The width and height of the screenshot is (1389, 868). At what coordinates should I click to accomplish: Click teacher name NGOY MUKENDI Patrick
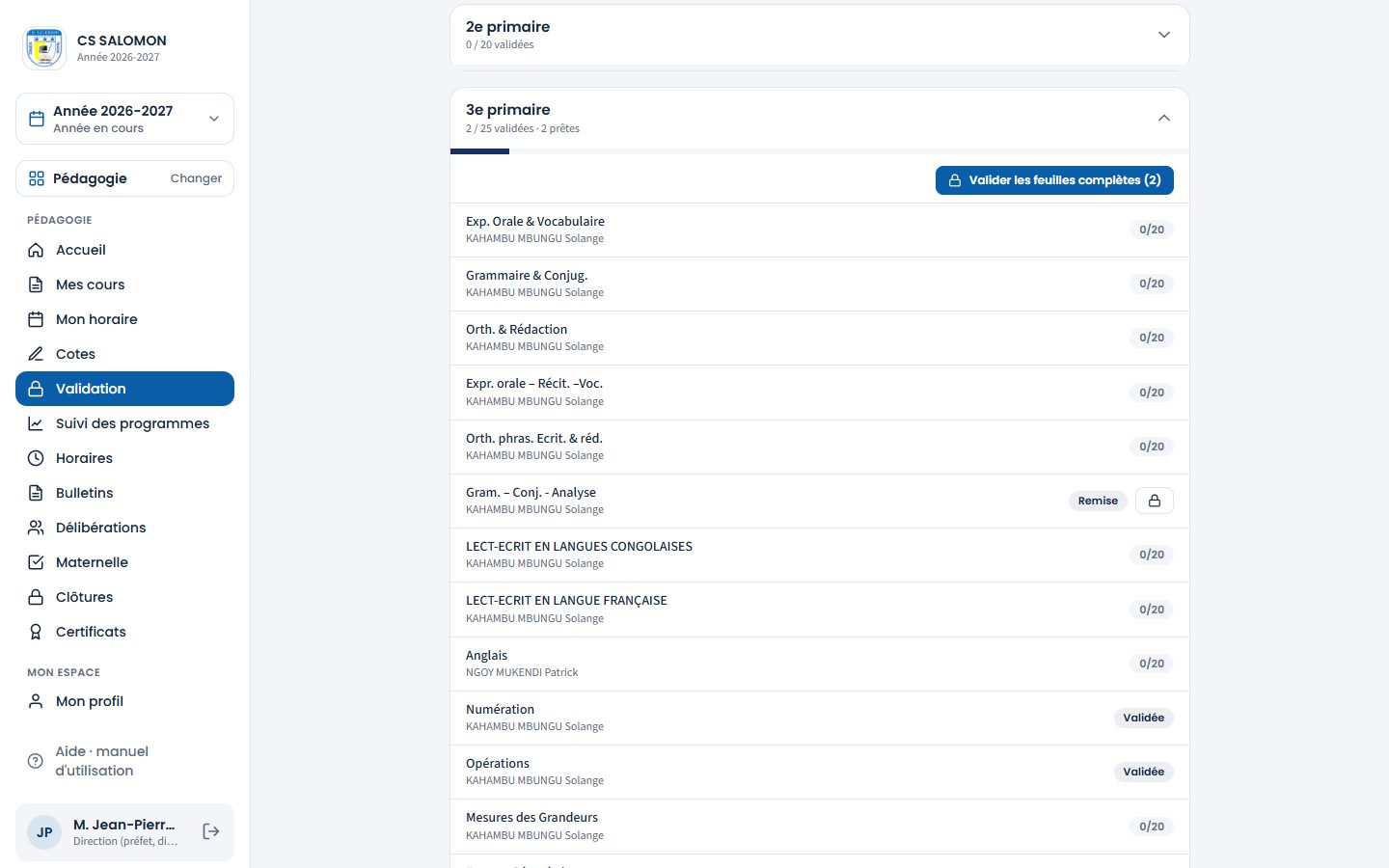pyautogui.click(x=522, y=672)
